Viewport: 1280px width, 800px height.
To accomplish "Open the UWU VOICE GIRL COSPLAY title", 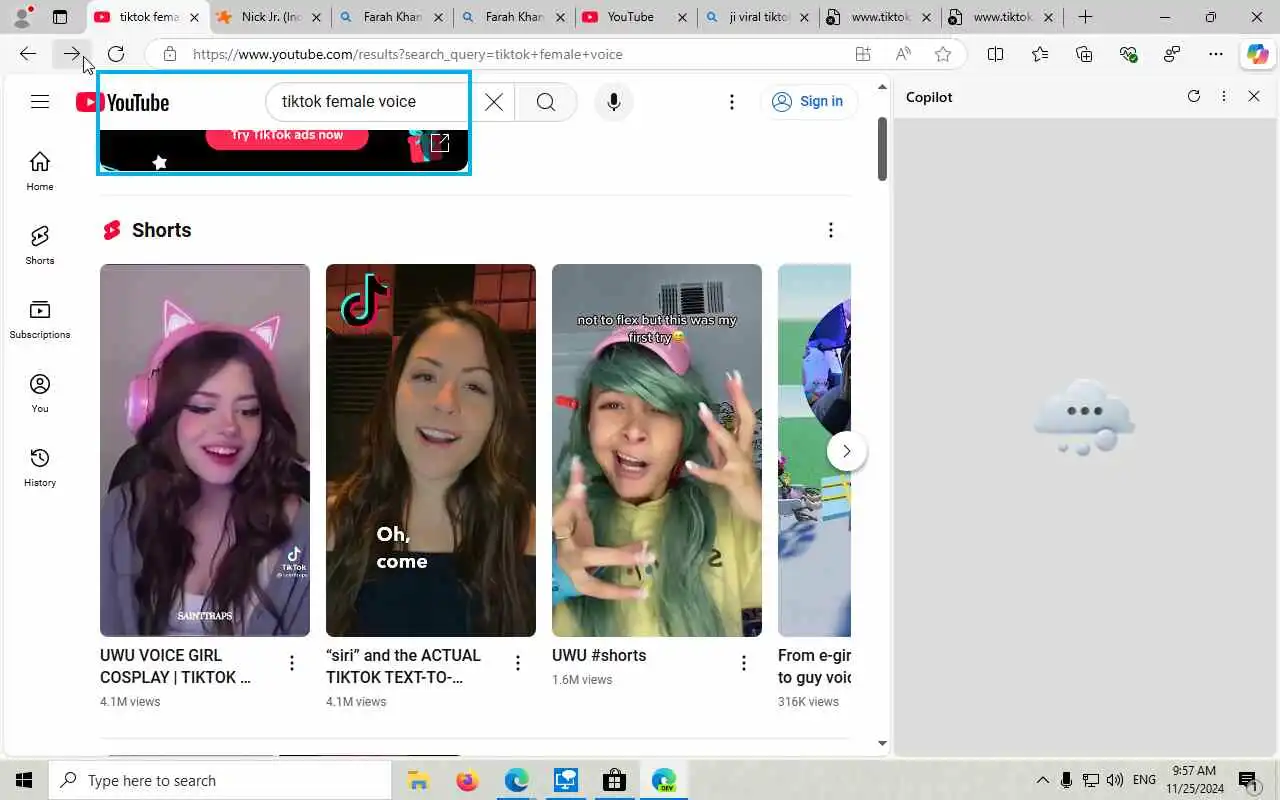I will tap(178, 666).
